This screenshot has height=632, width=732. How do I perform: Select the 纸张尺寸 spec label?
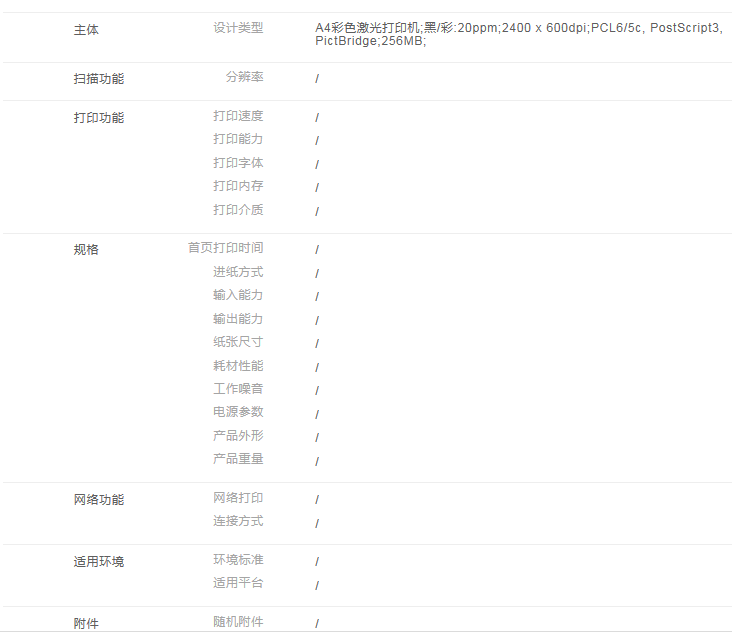tap(238, 342)
